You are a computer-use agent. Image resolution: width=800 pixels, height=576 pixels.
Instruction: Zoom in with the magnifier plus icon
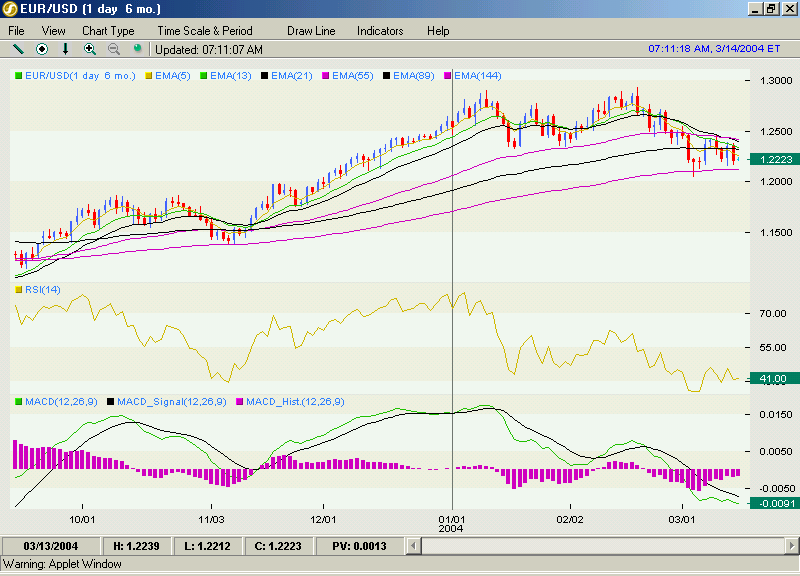tap(90, 49)
